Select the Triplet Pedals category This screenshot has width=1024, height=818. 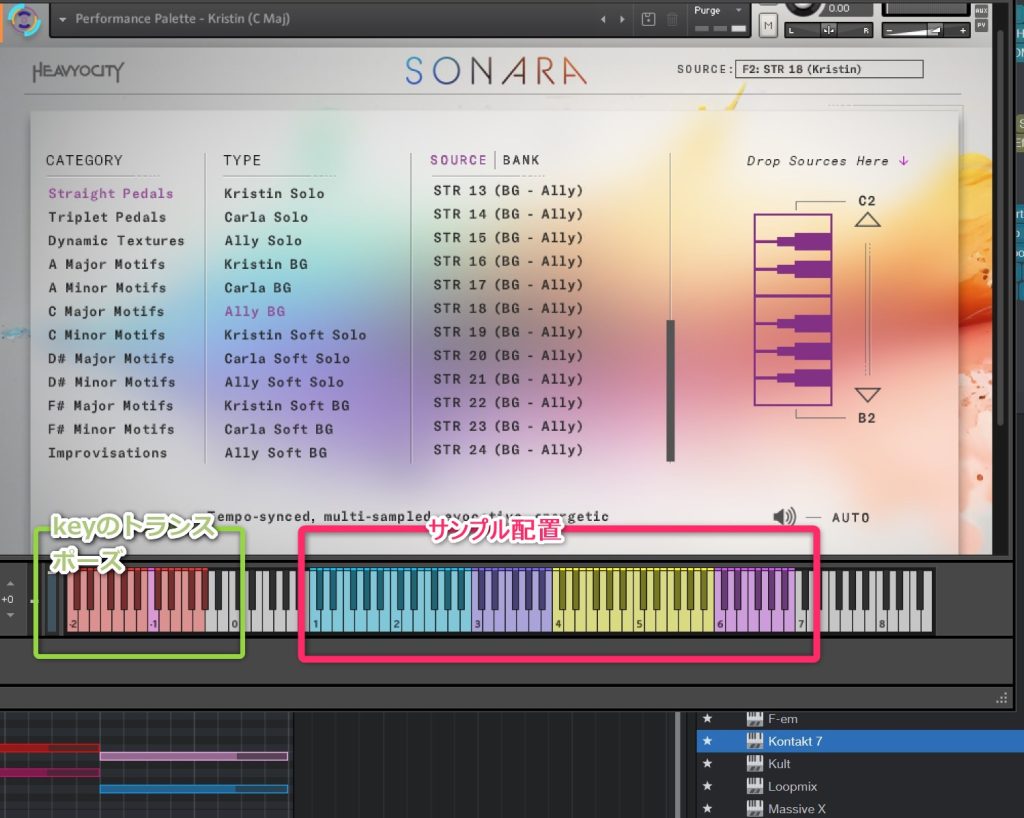tap(107, 217)
